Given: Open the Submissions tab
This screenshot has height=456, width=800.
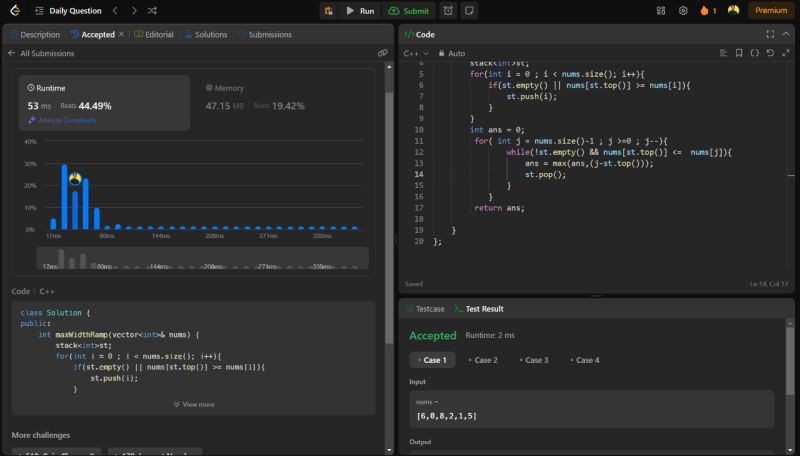Looking at the screenshot, I should (266, 35).
